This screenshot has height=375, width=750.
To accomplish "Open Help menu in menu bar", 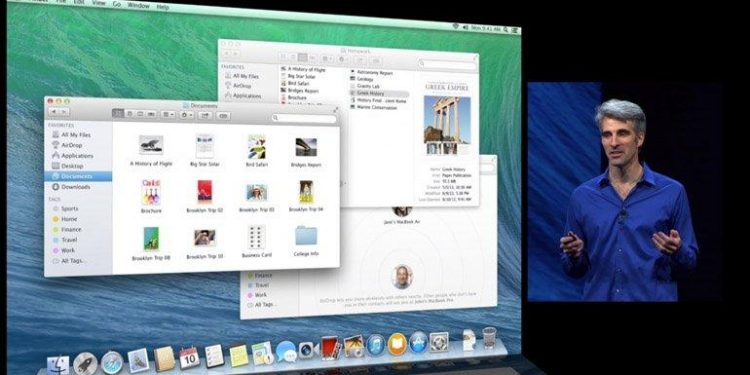I will (x=163, y=7).
